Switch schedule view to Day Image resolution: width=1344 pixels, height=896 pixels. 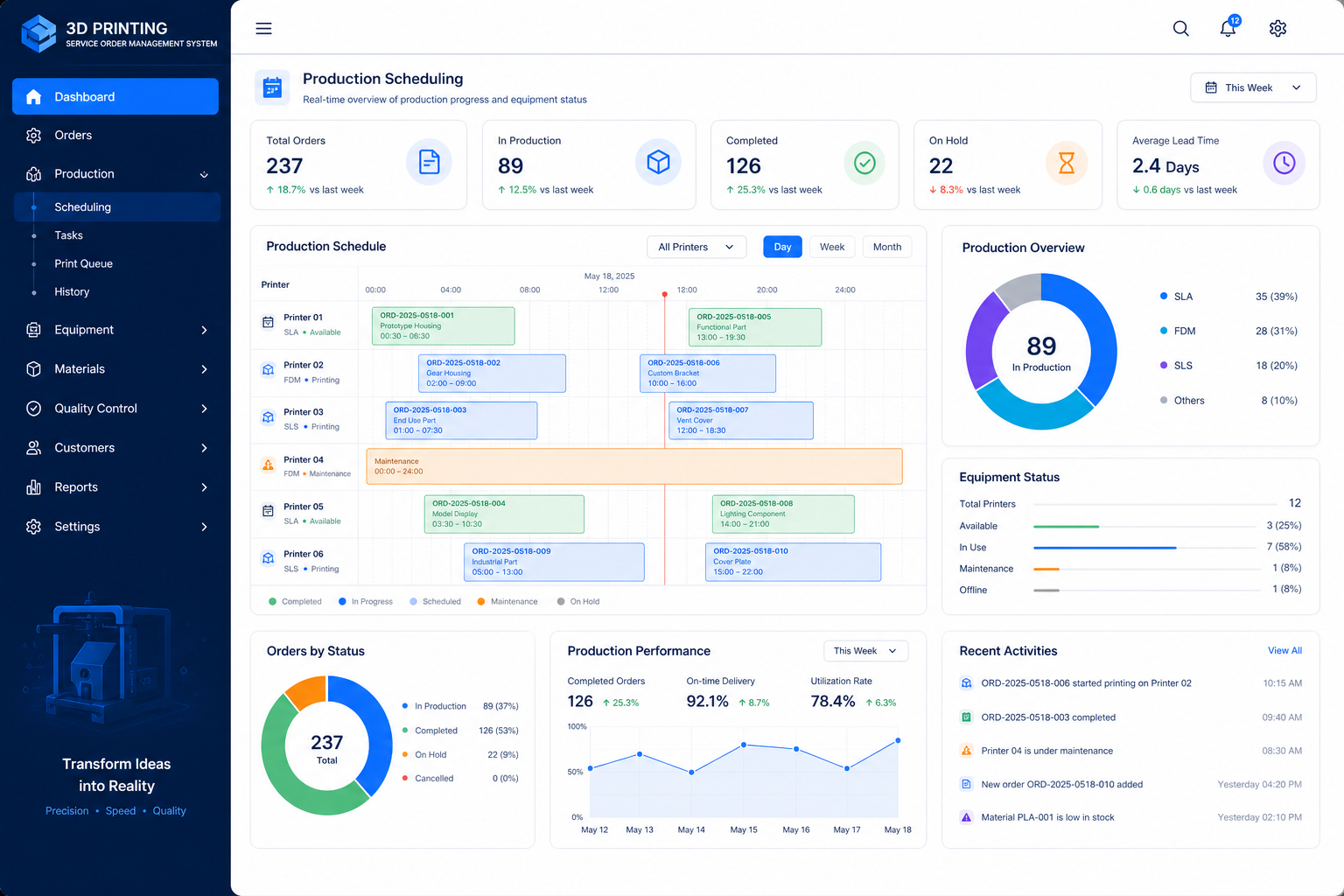pos(782,247)
